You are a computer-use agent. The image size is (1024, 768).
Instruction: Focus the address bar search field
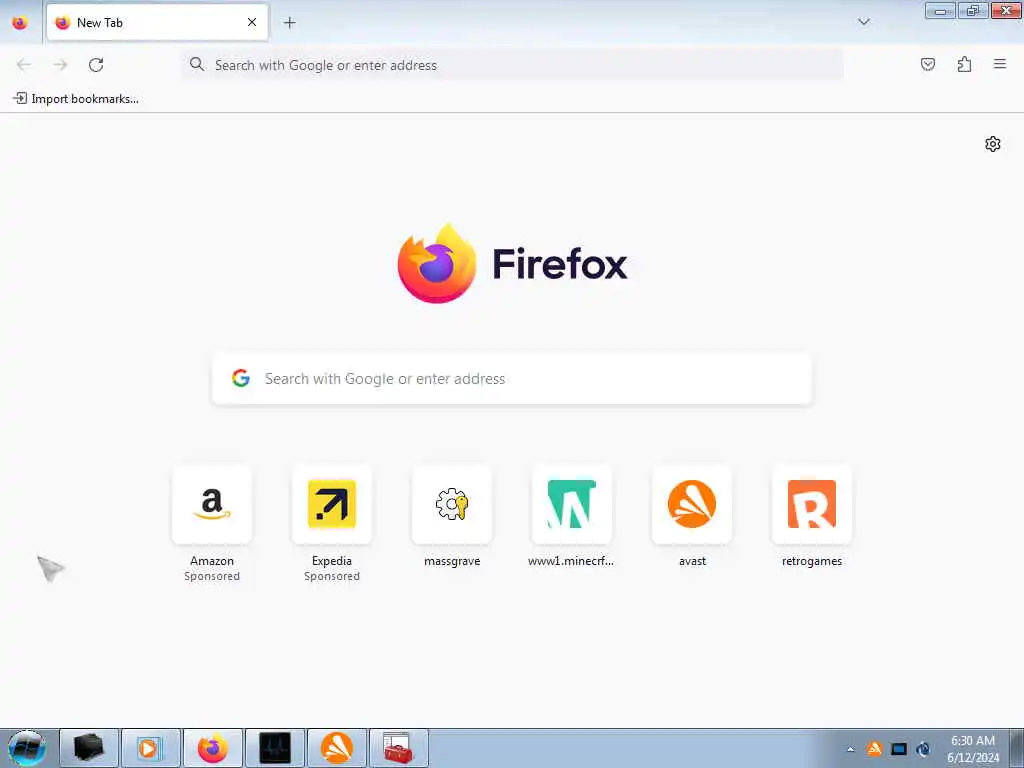click(512, 65)
